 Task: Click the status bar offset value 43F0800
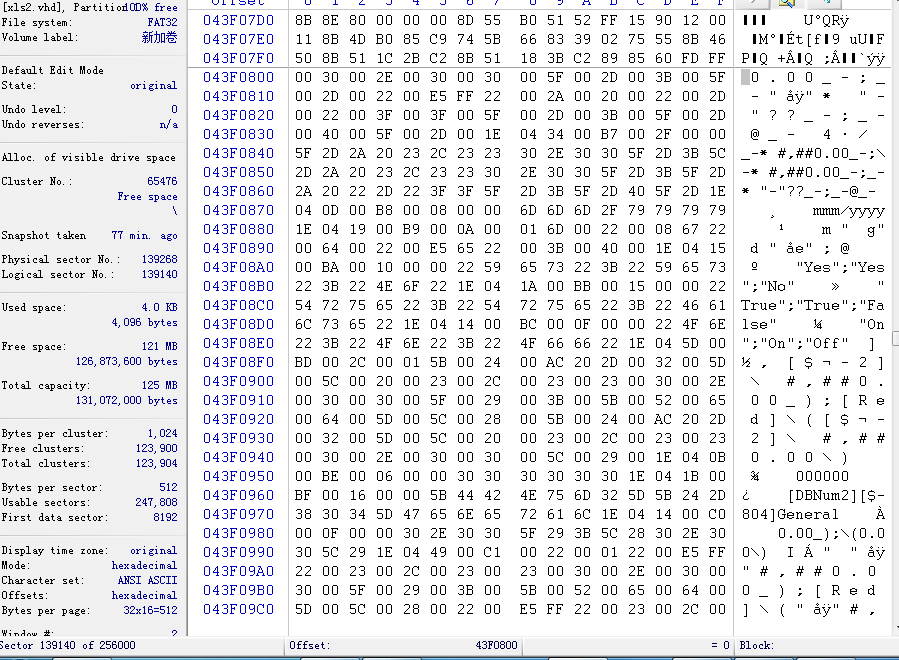[496, 646]
